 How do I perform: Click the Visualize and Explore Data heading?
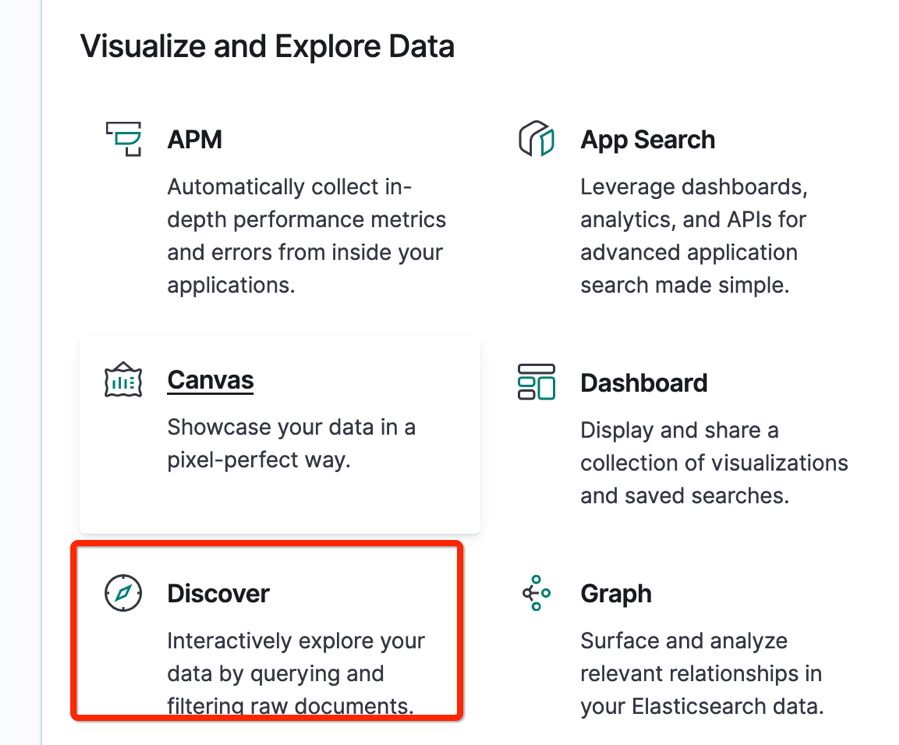pos(267,46)
